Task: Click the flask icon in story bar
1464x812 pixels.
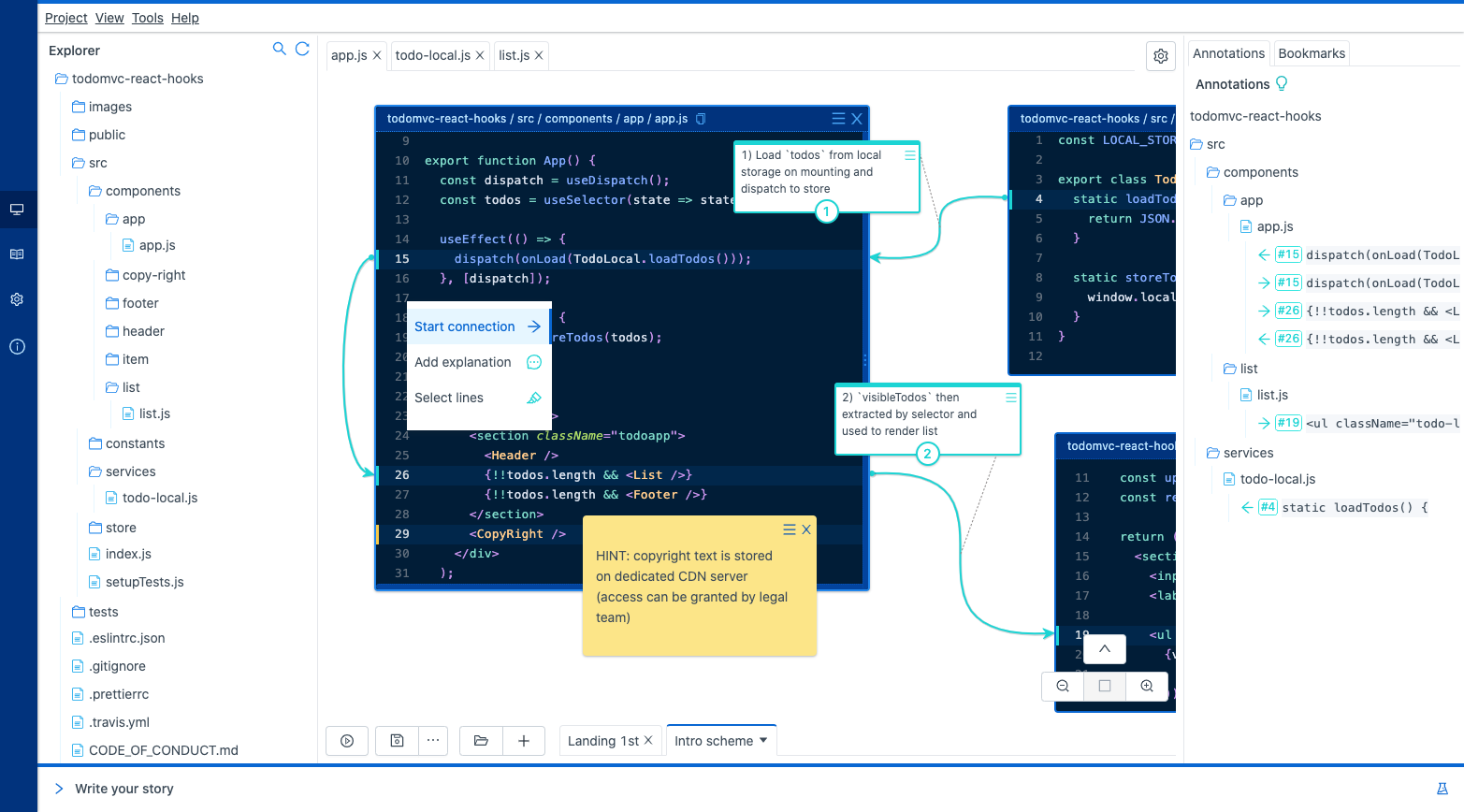Action: 1442,789
